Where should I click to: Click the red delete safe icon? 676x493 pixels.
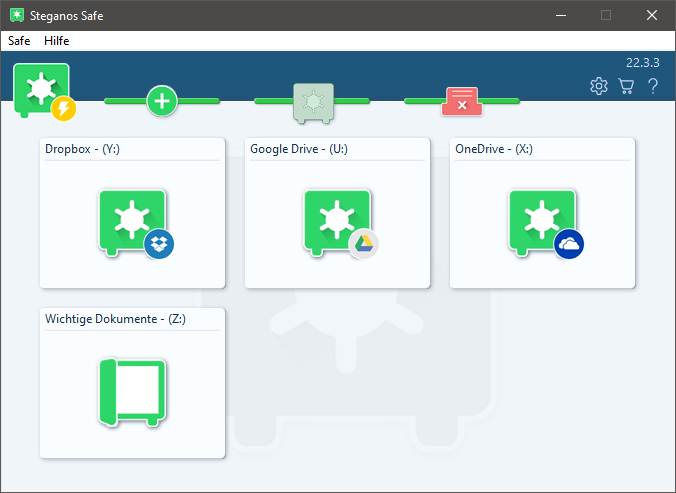(x=462, y=102)
